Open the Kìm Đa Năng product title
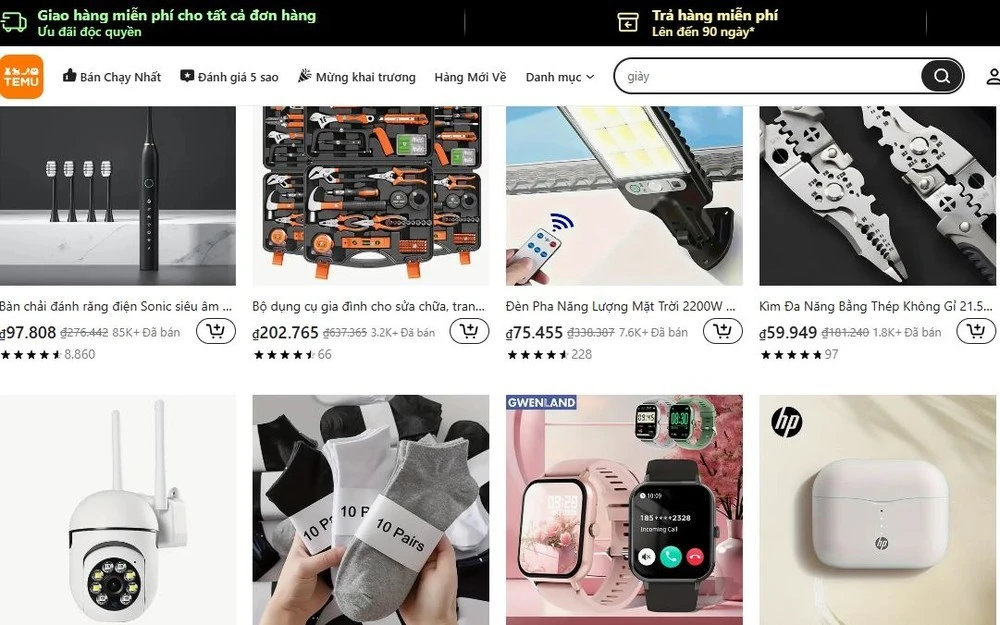Screen dimensions: 1000x625 point(876,306)
